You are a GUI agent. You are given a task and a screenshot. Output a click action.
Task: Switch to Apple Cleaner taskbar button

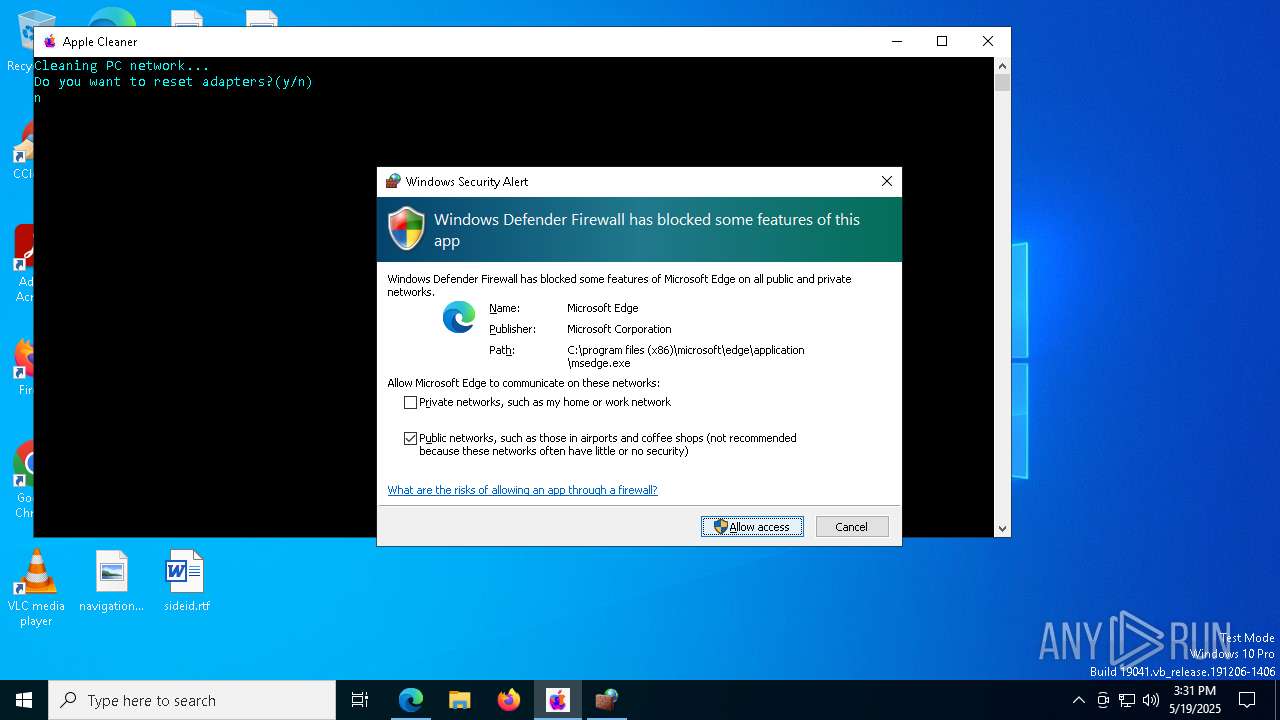coord(558,700)
